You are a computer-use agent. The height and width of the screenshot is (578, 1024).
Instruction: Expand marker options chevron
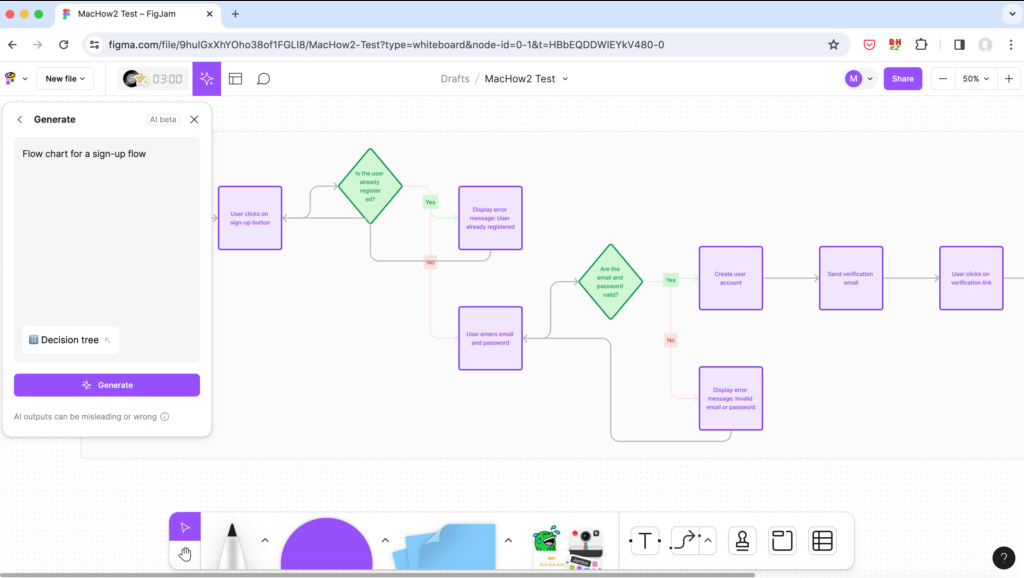[265, 540]
